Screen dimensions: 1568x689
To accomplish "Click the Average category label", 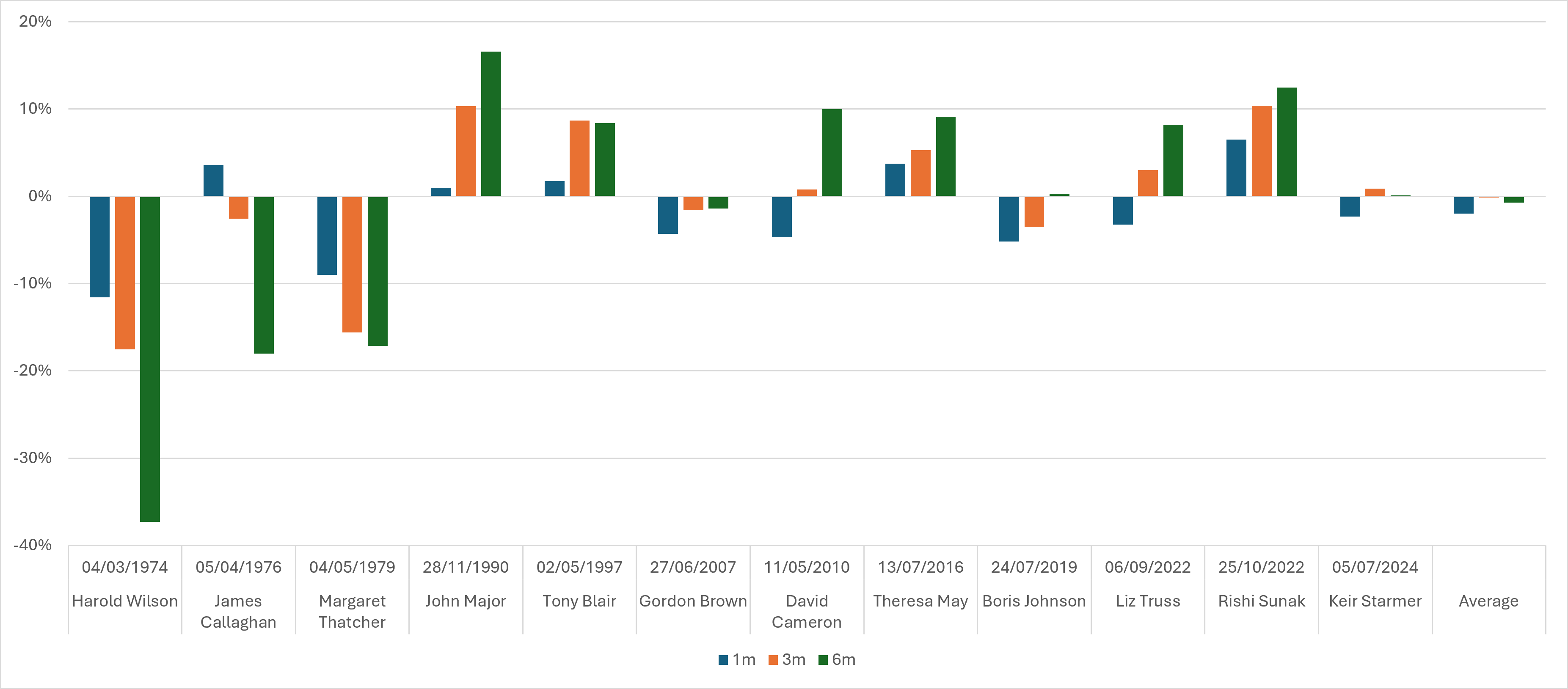I will click(x=1488, y=601).
